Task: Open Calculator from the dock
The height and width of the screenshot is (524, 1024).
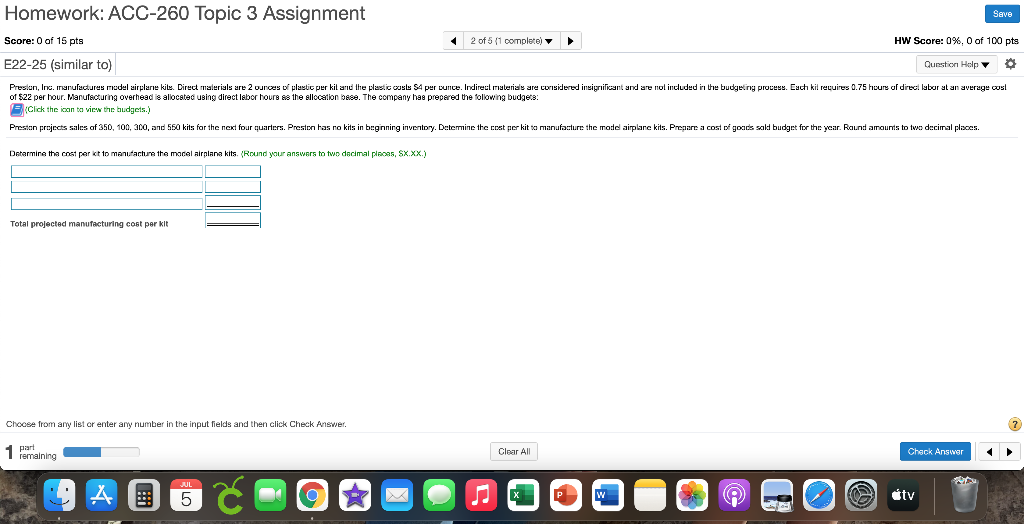Action: pos(144,495)
